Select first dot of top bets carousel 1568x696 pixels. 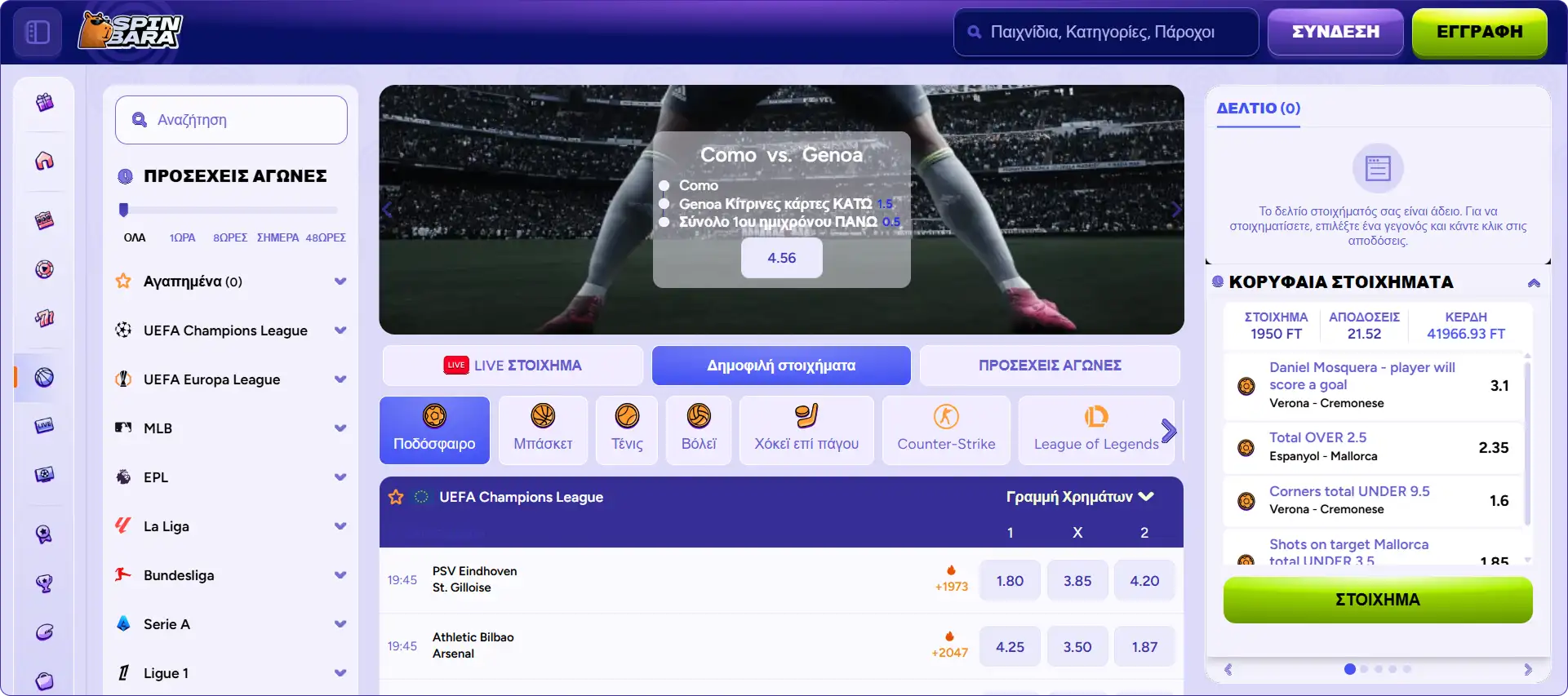(1349, 669)
